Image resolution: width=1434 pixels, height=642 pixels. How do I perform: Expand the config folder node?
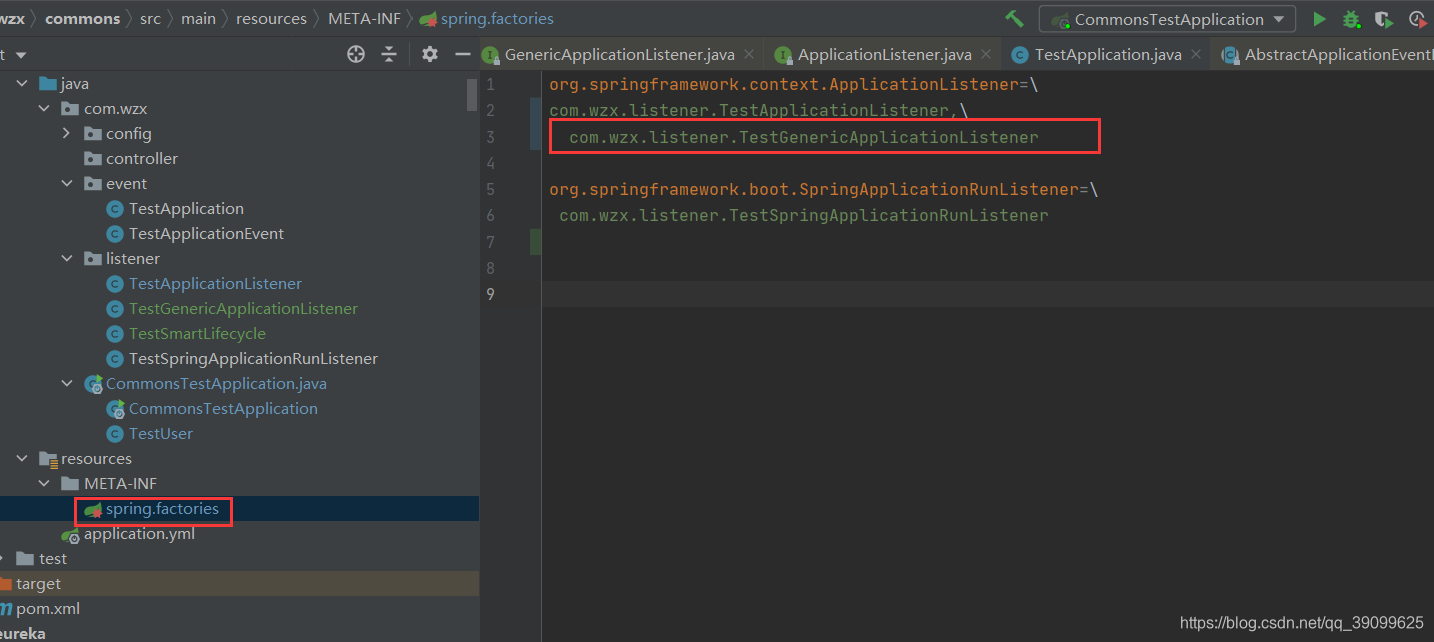pyautogui.click(x=66, y=133)
